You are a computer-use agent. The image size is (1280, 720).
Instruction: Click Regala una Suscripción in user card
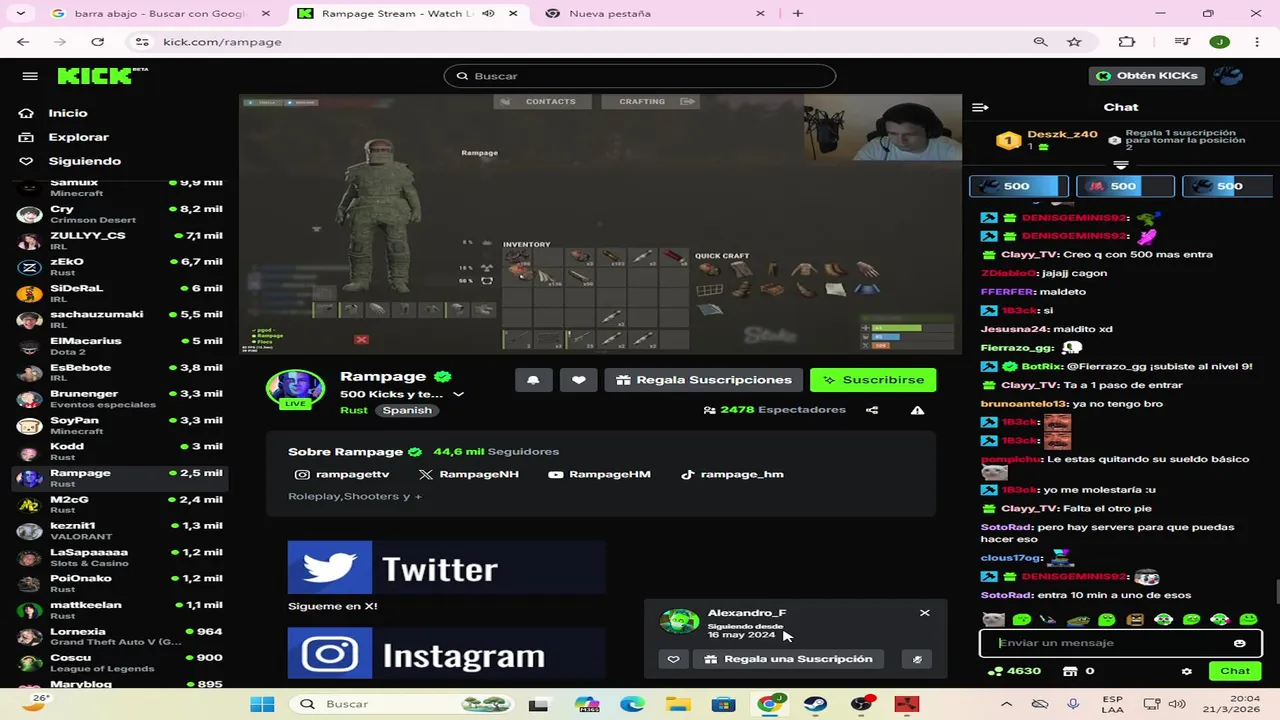coord(788,659)
